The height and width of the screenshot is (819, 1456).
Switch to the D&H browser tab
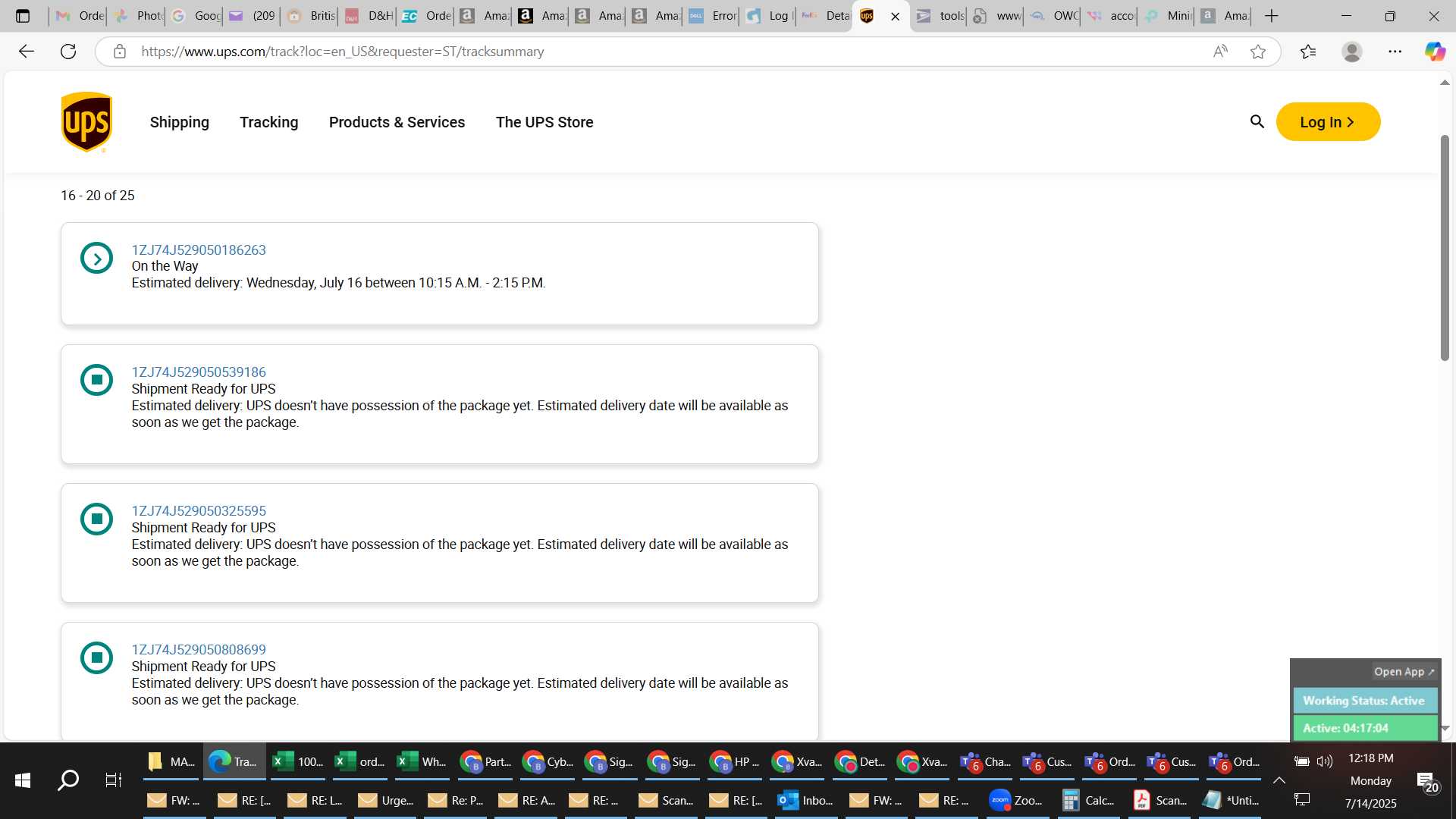point(368,16)
